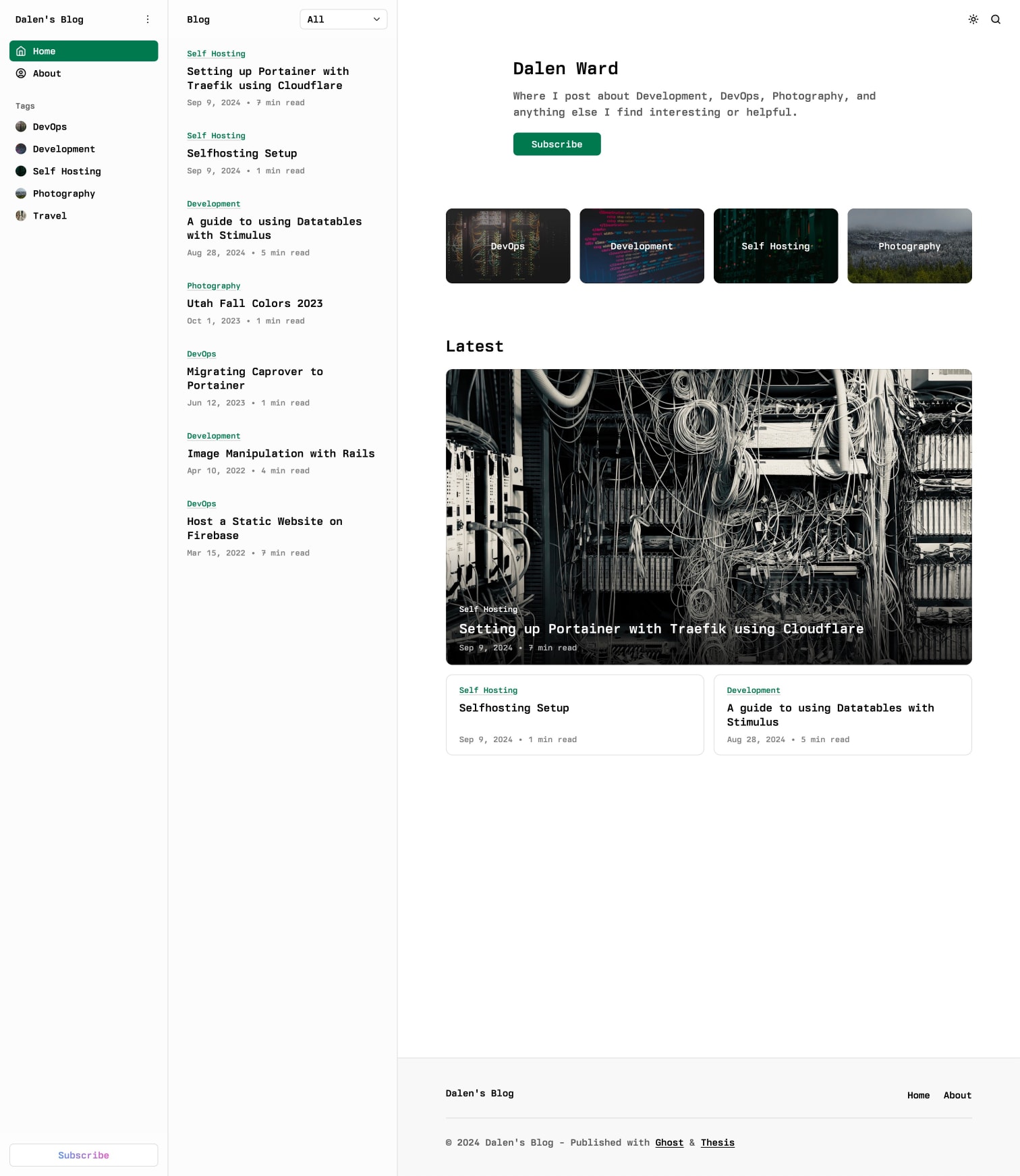Click Self Hosting tag on featured image

pos(488,609)
